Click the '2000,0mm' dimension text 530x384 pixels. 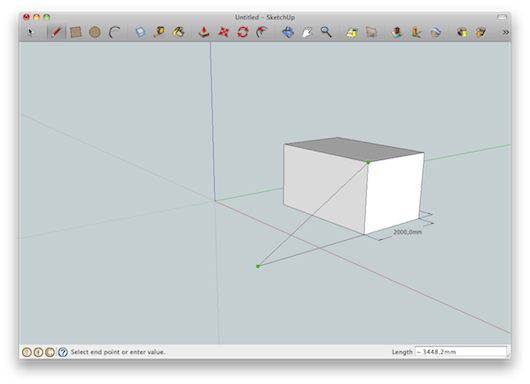click(x=408, y=232)
